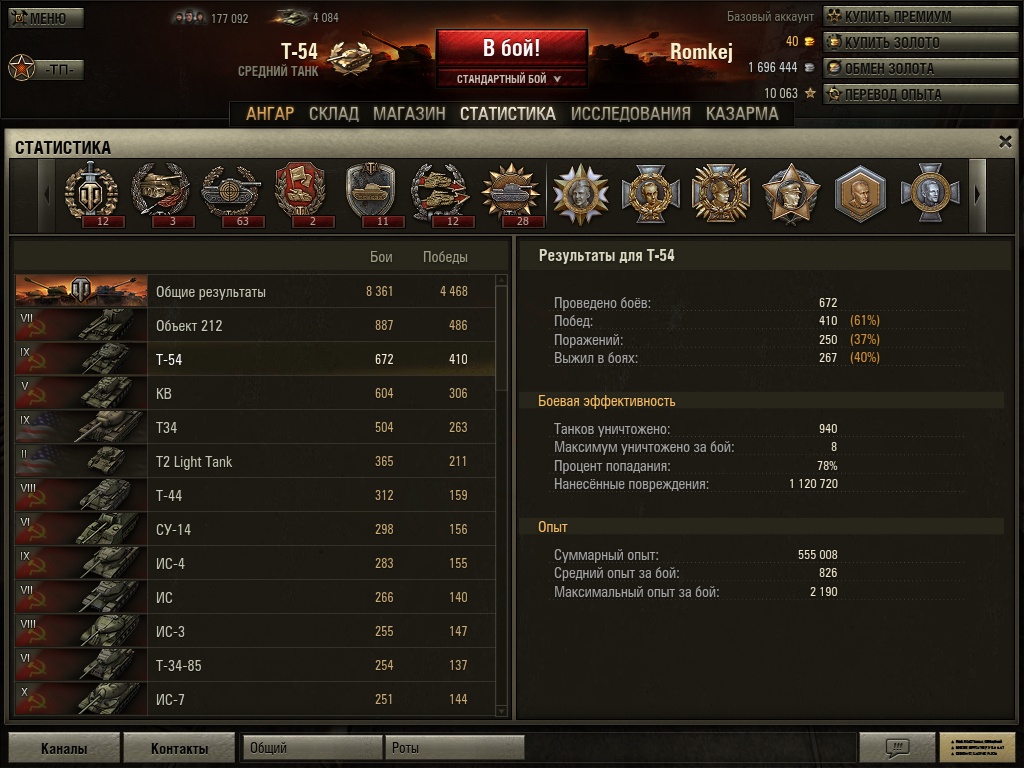Switch to the Исследования tab
The image size is (1024, 768).
[630, 114]
